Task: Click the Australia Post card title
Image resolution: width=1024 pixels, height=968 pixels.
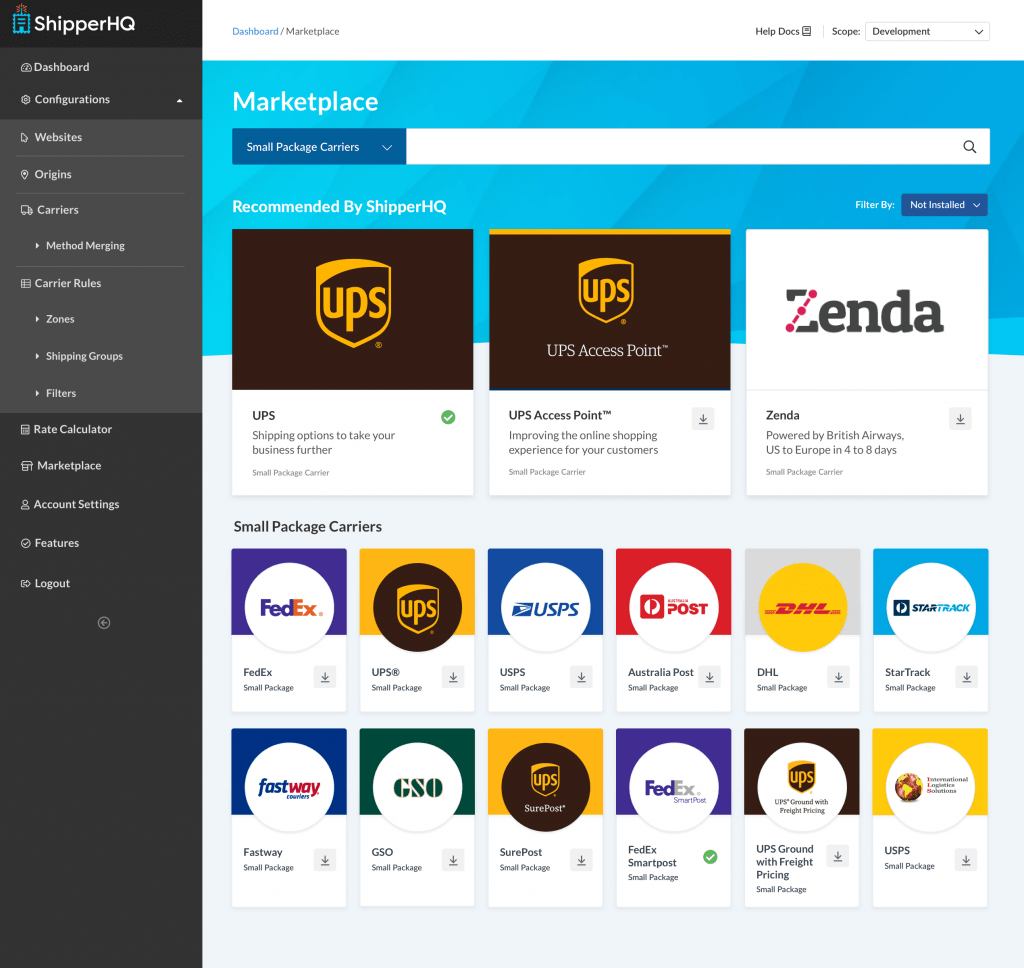Action: [x=660, y=672]
